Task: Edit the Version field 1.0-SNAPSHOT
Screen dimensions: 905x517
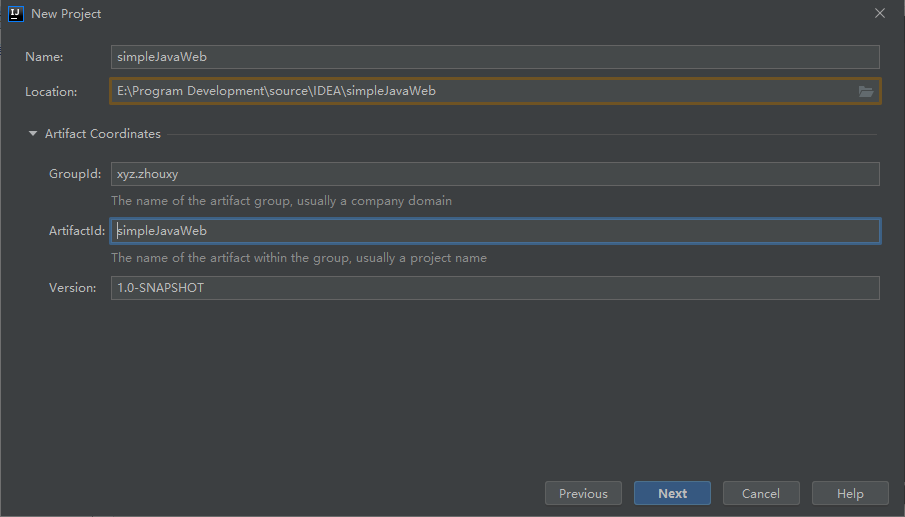Action: 495,288
